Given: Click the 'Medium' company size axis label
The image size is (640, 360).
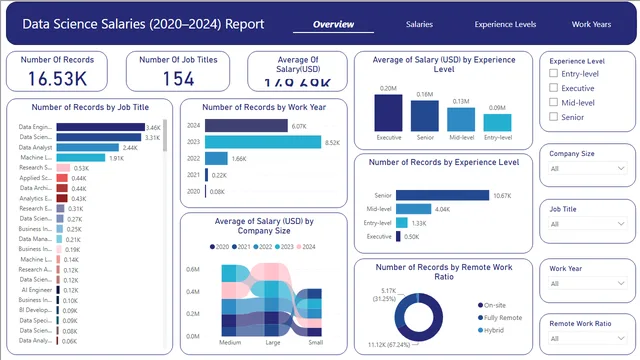Looking at the screenshot, I should coord(230,342).
